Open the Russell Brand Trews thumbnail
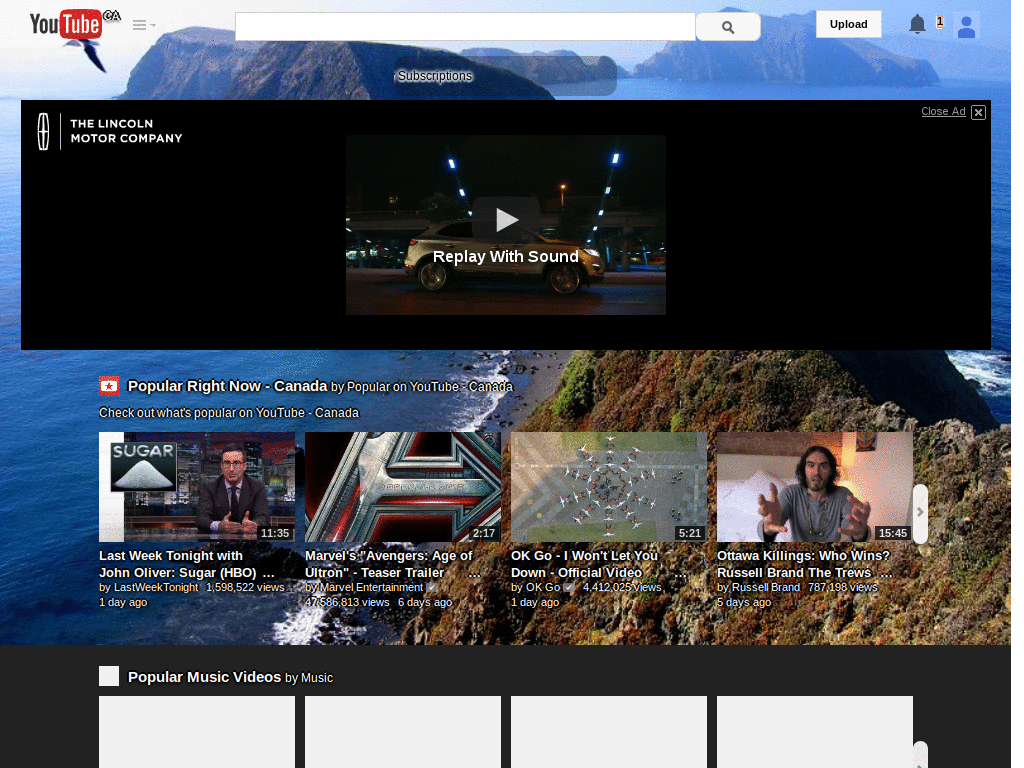Image resolution: width=1024 pixels, height=768 pixels. tap(815, 487)
